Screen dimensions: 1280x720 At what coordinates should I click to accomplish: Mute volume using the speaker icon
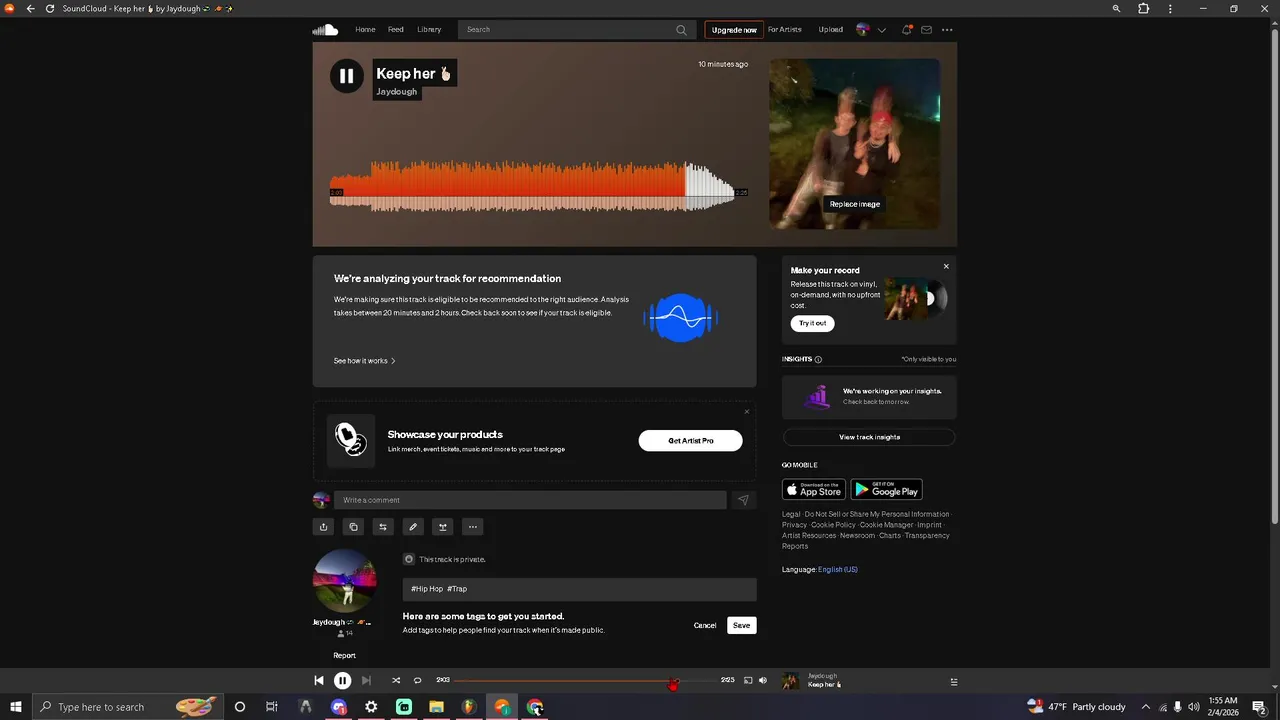pyautogui.click(x=763, y=680)
